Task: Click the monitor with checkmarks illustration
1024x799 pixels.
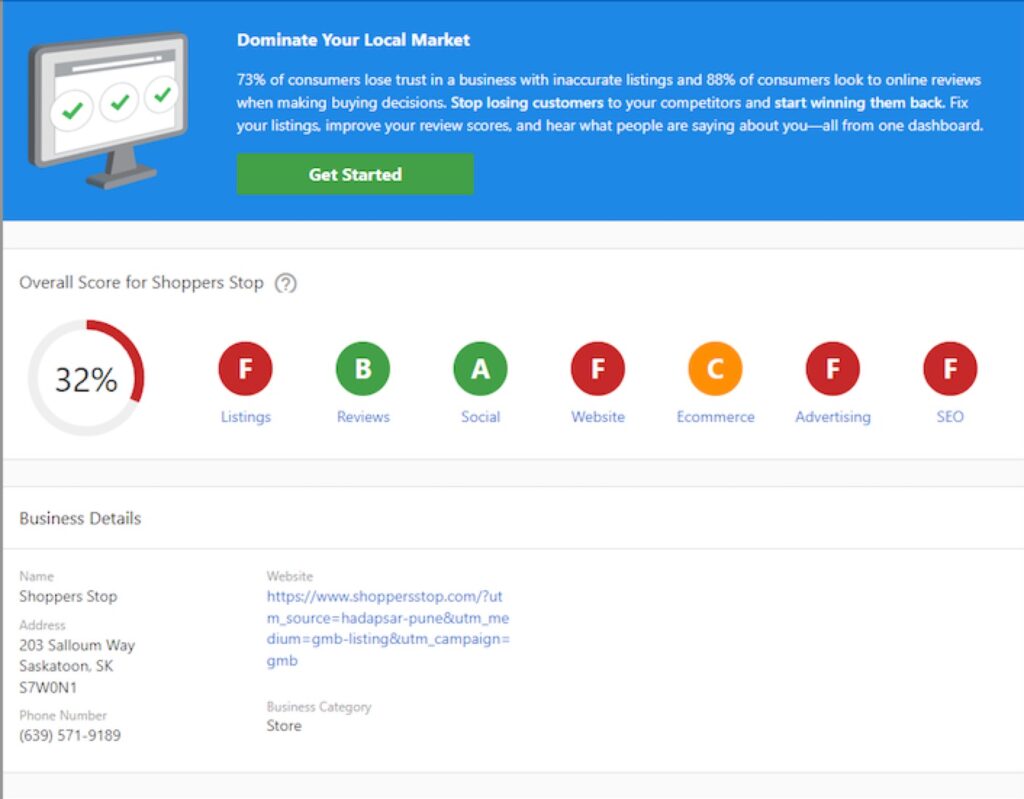Action: coord(108,110)
